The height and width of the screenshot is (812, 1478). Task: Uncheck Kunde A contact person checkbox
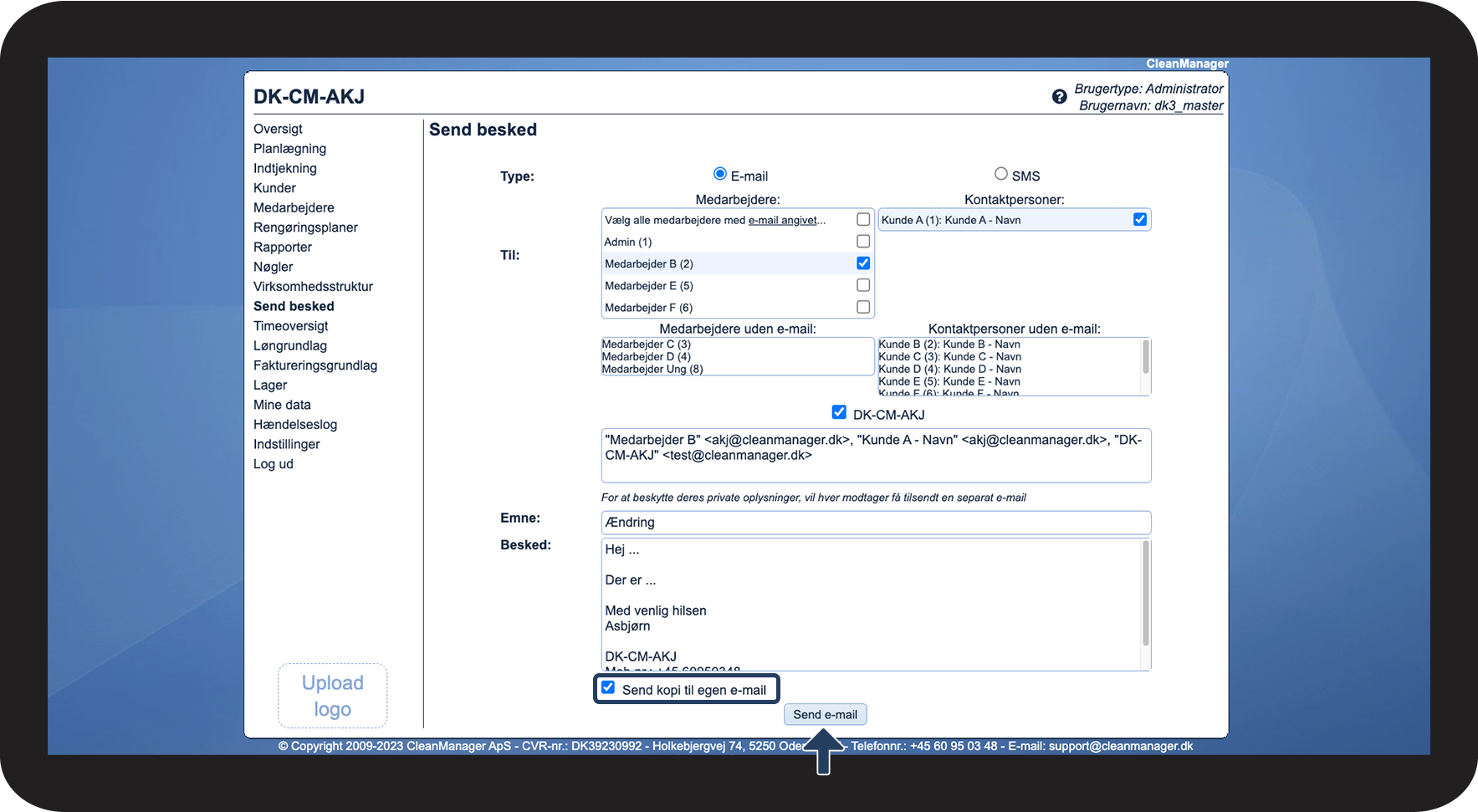coord(1139,219)
